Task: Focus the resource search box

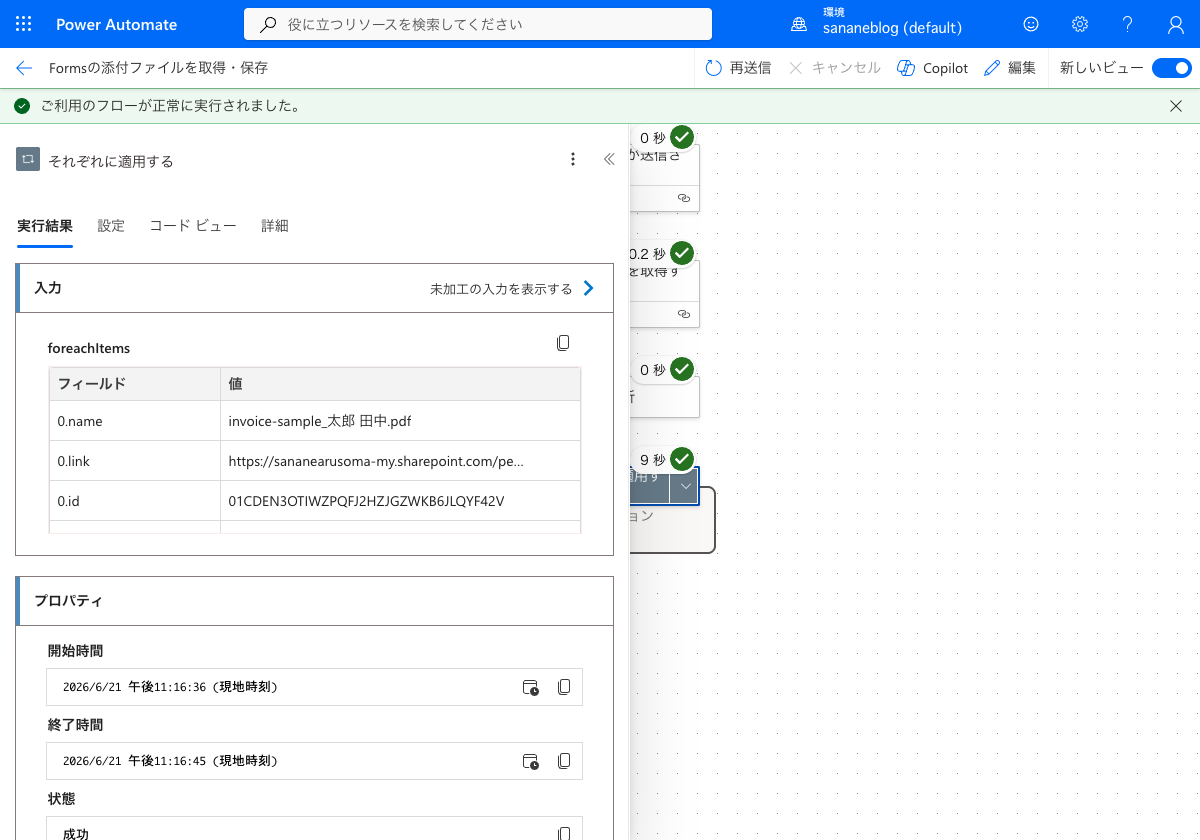Action: click(x=478, y=24)
